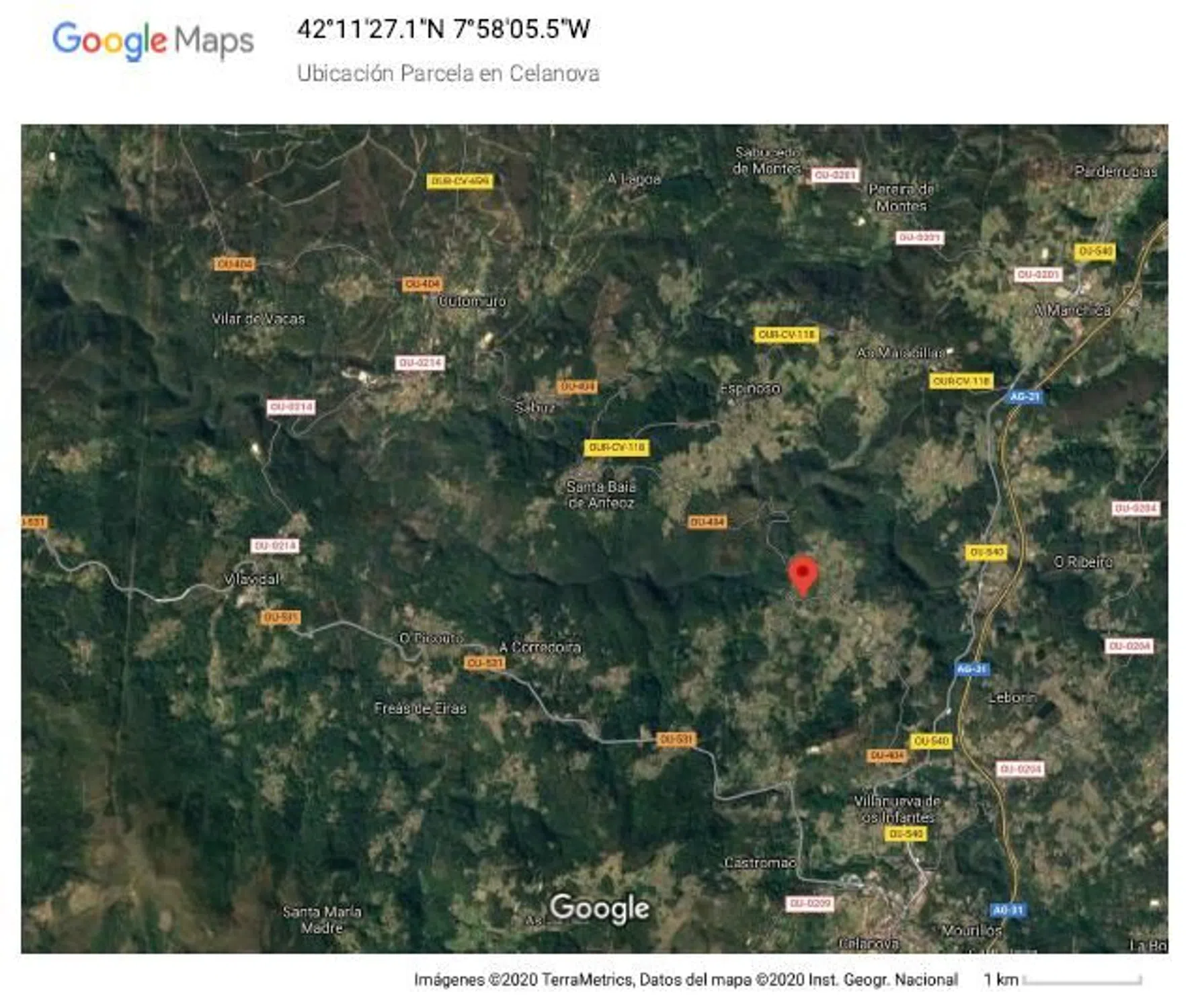Select the OU-531 badge near A Corredoira

point(484,663)
